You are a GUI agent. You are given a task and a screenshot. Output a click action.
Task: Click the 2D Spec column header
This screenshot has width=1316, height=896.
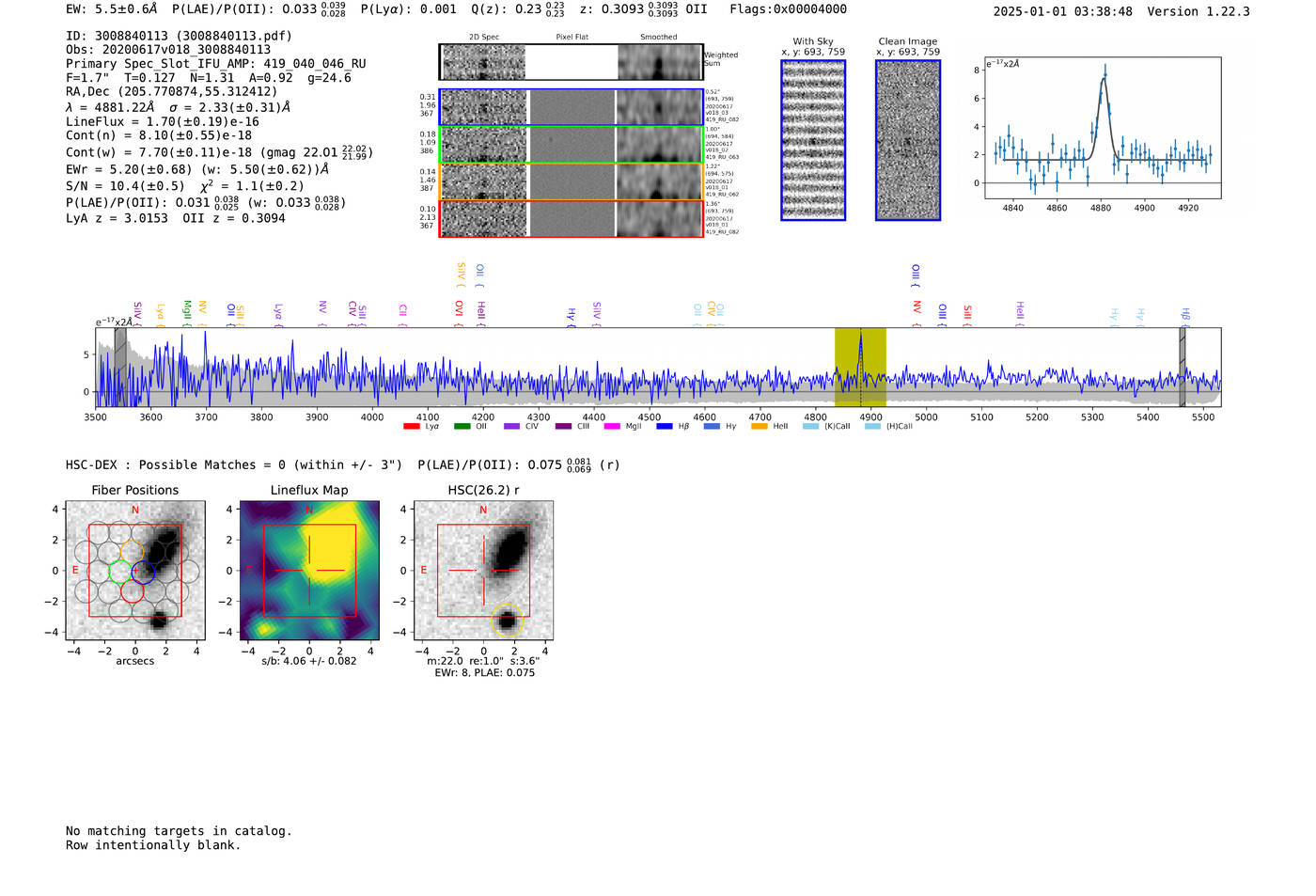click(x=484, y=38)
